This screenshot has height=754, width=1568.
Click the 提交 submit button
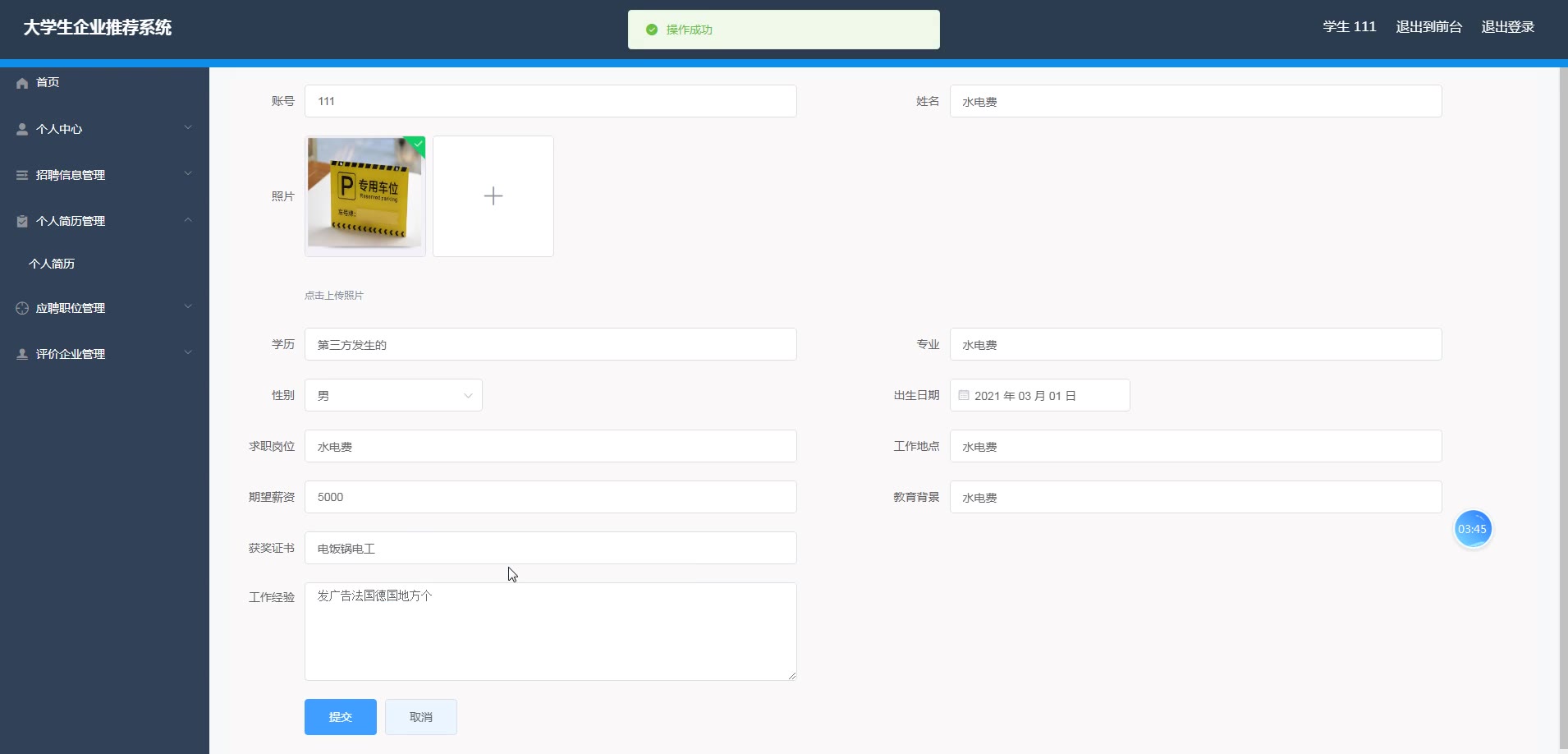coord(341,717)
